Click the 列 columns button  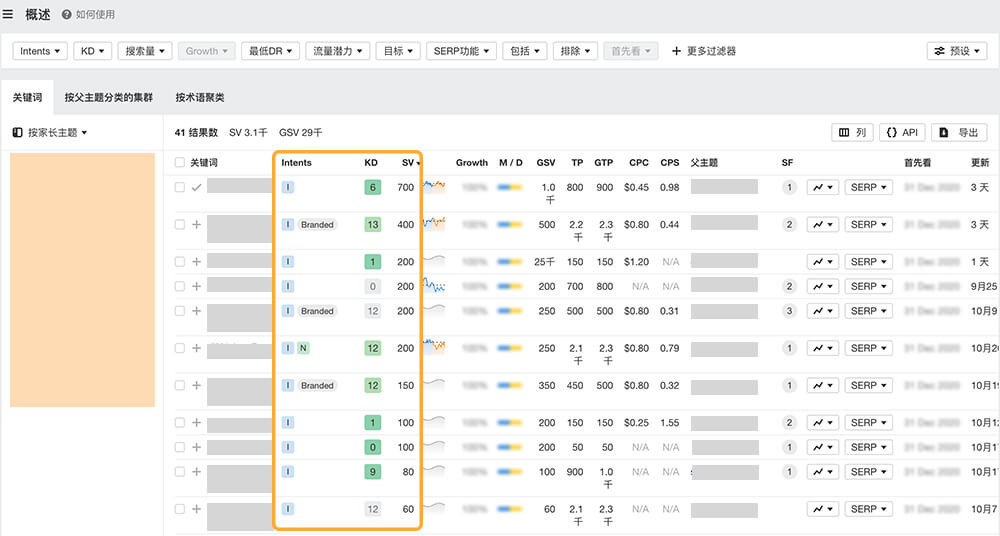click(x=853, y=132)
